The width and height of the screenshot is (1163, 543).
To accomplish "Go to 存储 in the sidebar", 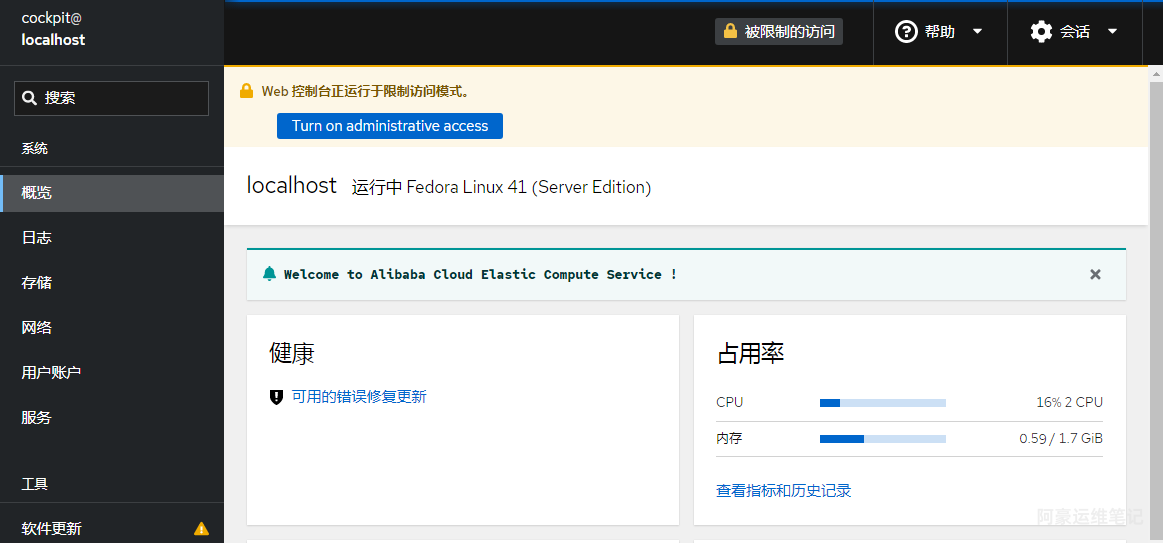I will tap(37, 283).
